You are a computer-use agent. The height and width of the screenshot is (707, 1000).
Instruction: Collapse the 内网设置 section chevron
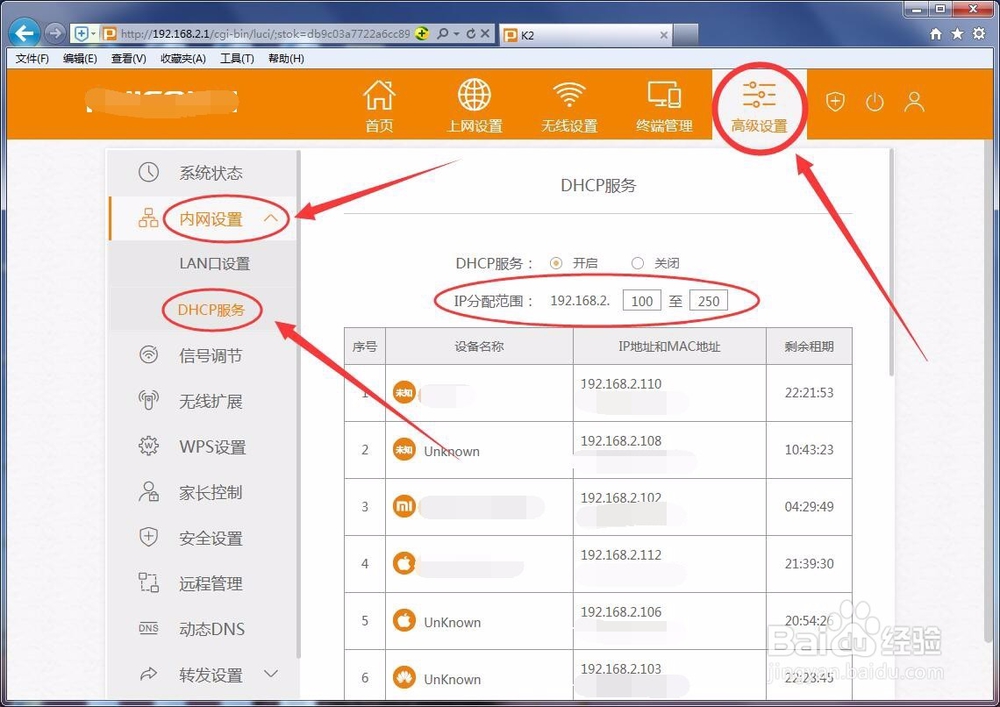pos(270,218)
